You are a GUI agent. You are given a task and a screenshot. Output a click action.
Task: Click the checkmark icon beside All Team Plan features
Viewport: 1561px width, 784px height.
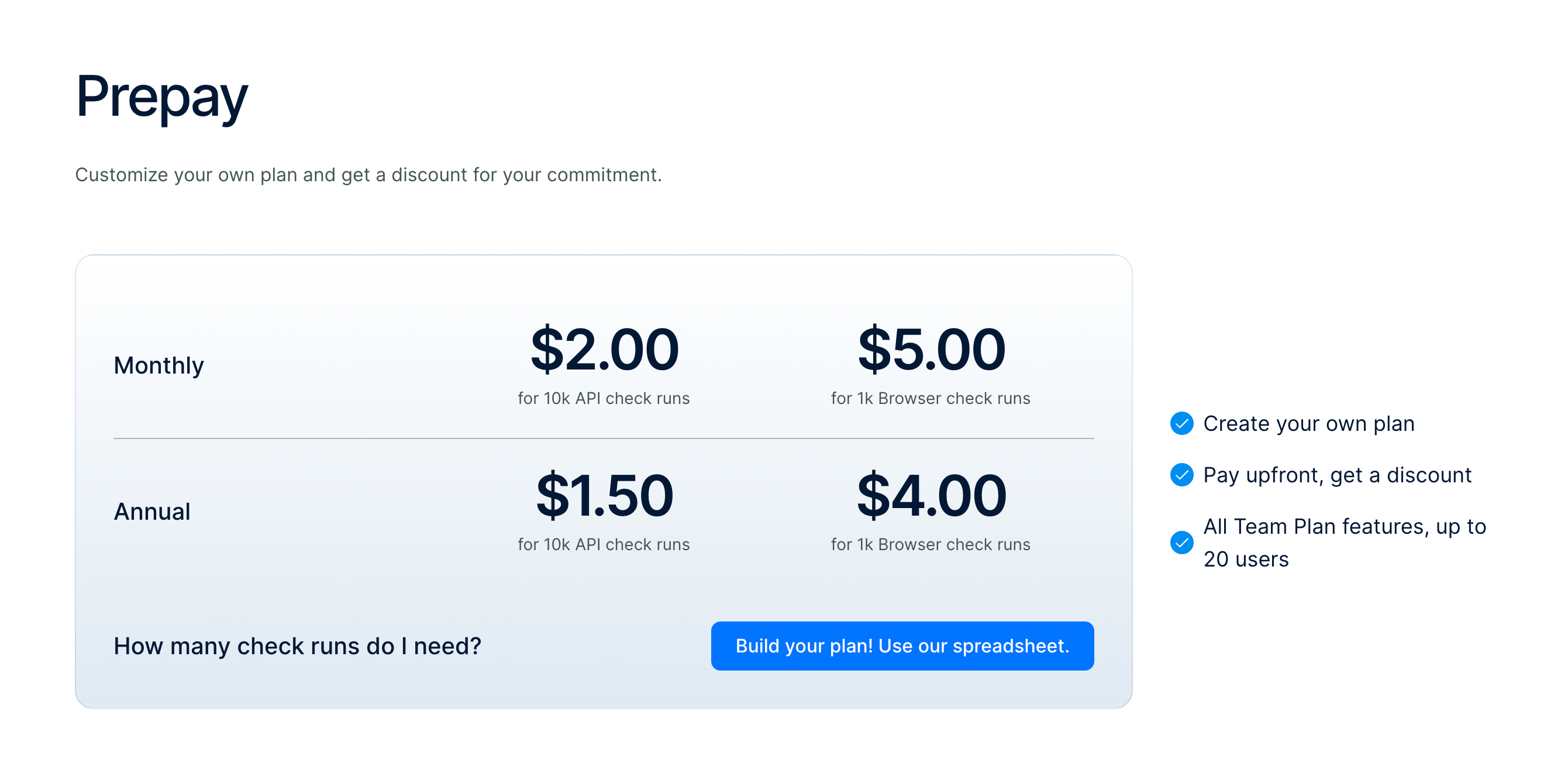tap(1181, 543)
